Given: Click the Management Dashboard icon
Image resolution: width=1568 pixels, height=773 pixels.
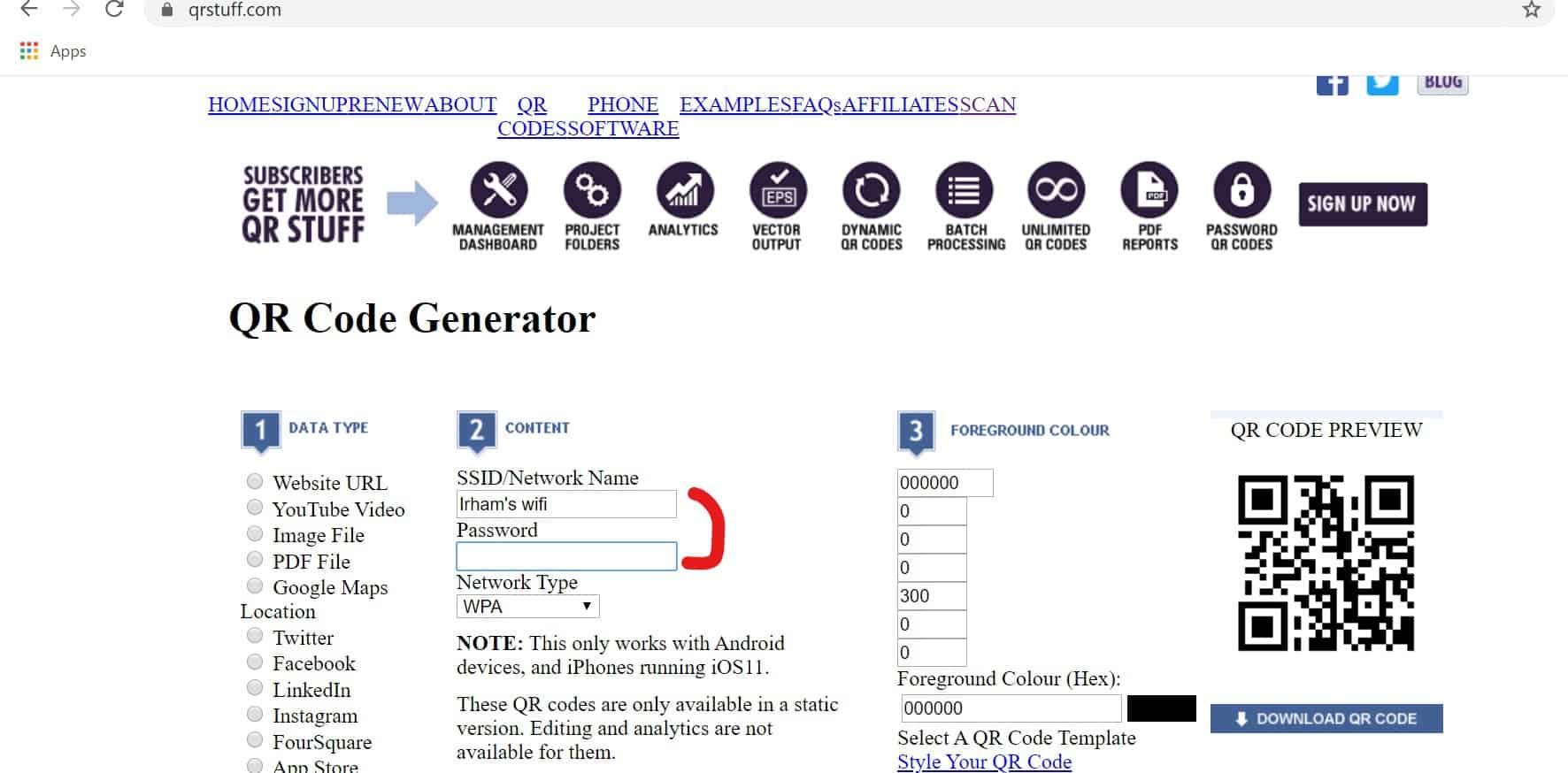Looking at the screenshot, I should coord(499,190).
